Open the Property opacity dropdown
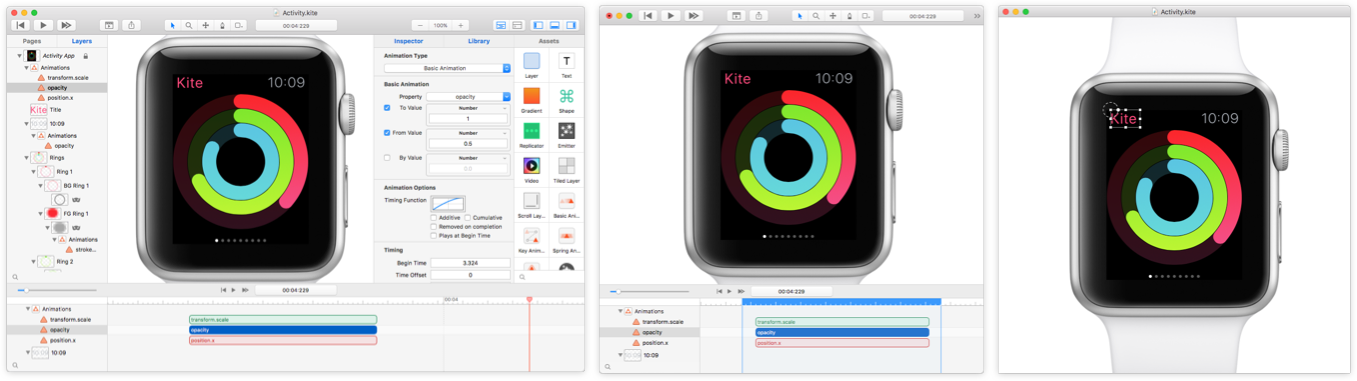 point(469,97)
